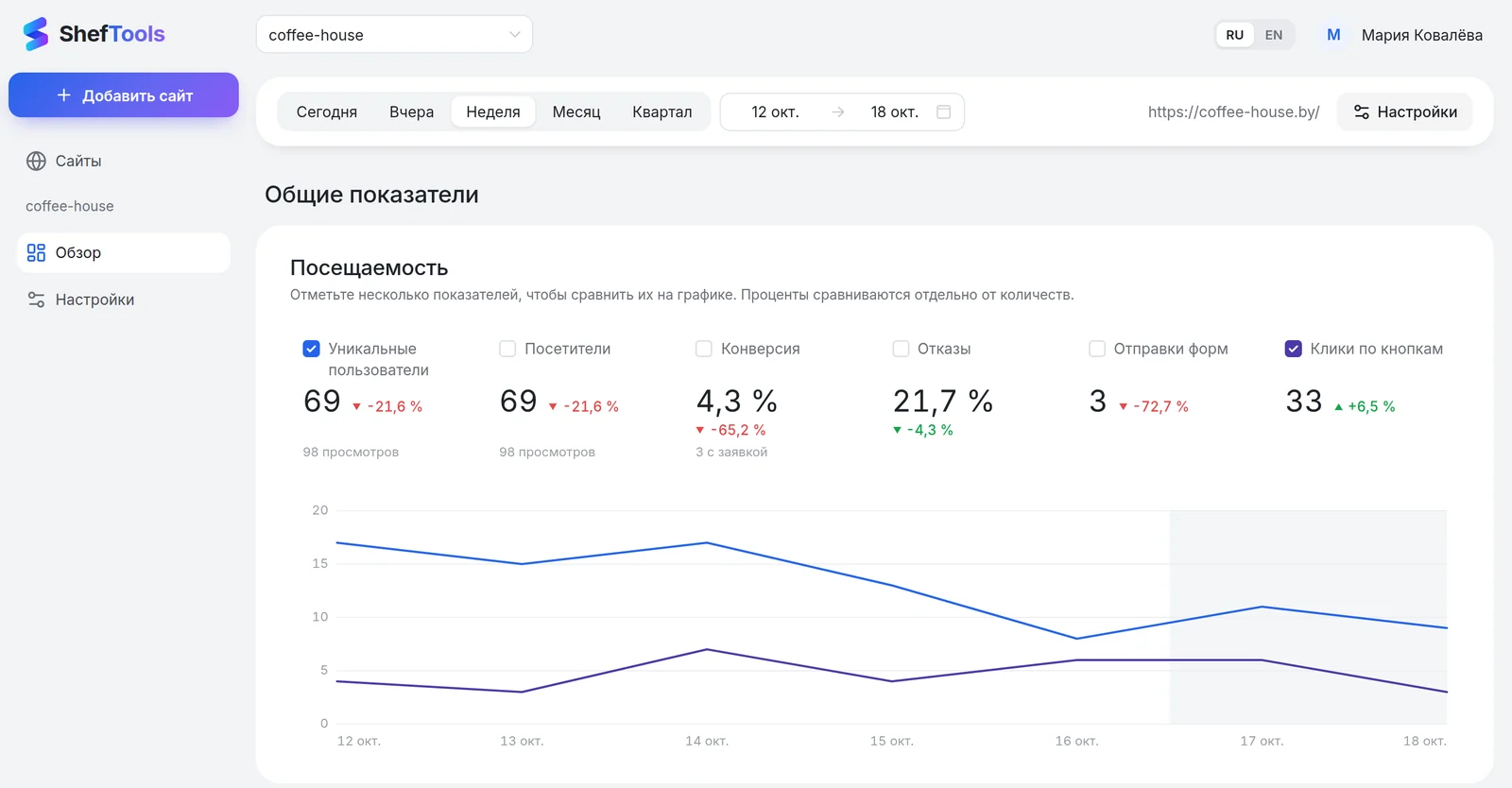Click the Добавить сайт button
Viewport: 1512px width, 788px height.
click(124, 94)
